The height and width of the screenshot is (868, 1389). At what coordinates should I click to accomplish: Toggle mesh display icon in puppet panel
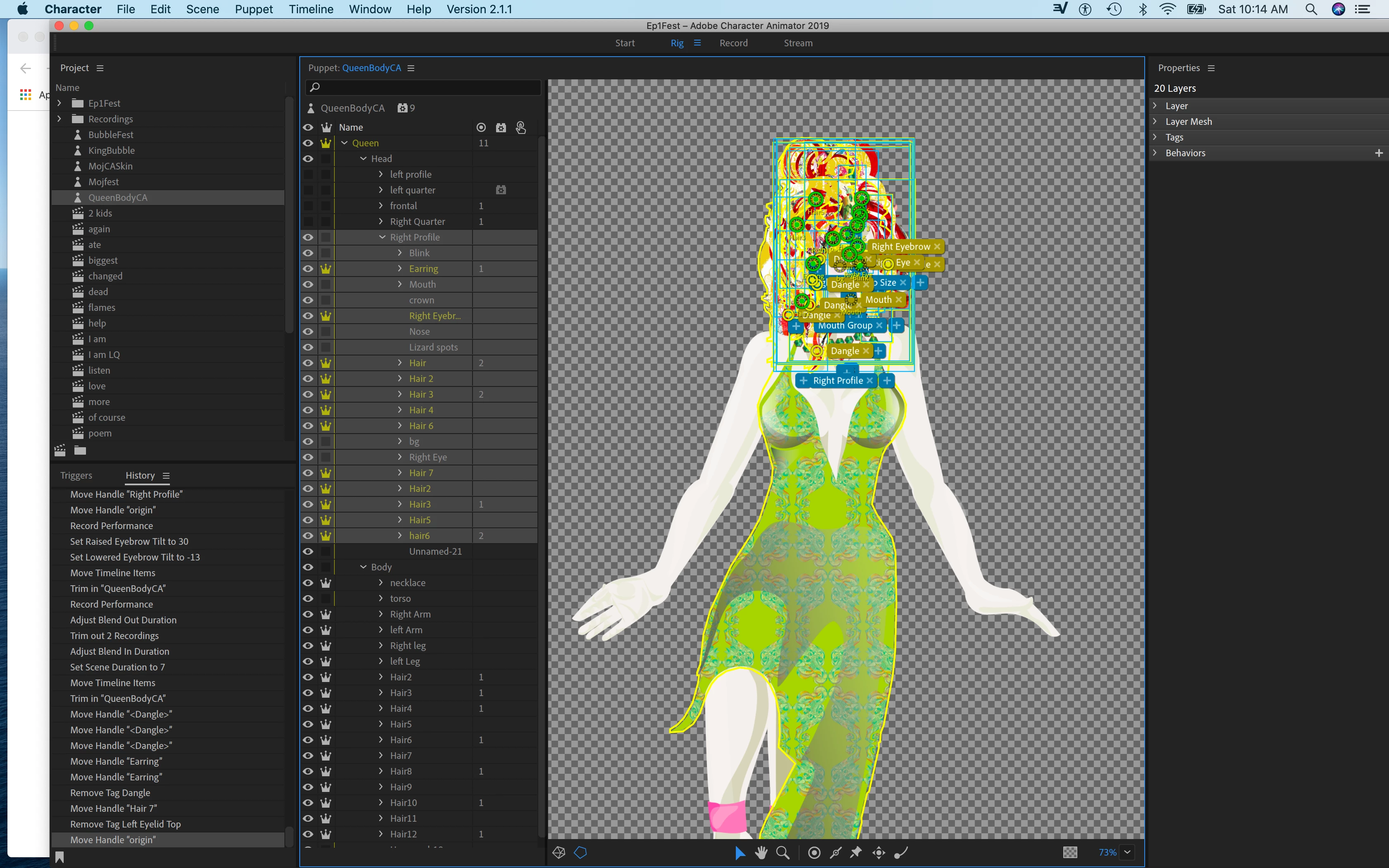(558, 852)
